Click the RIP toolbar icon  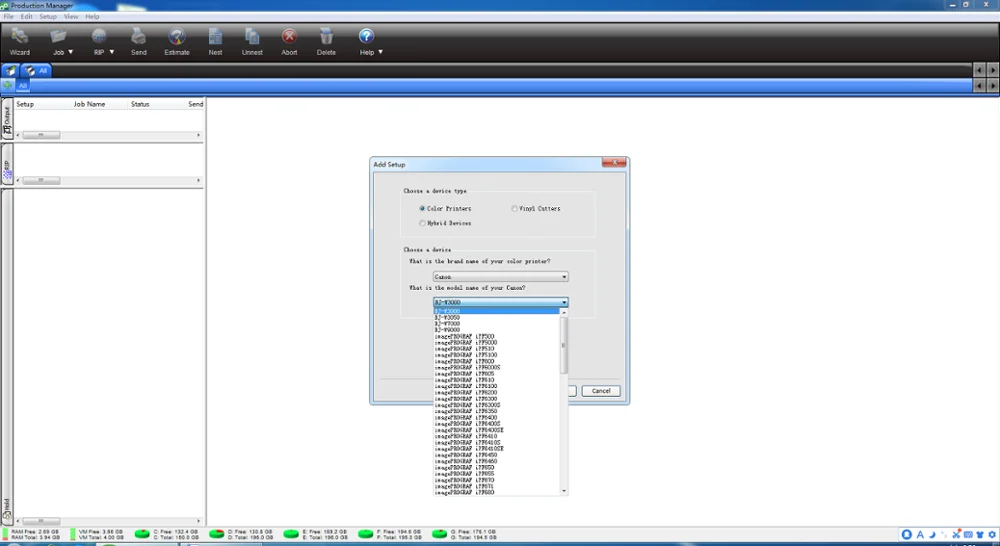coord(99,36)
